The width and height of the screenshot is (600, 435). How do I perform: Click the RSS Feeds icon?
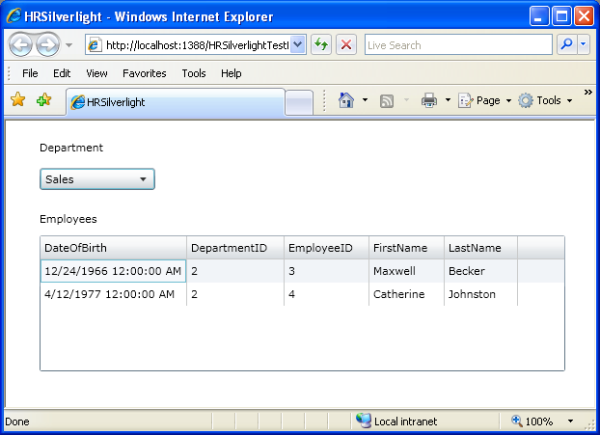(386, 101)
